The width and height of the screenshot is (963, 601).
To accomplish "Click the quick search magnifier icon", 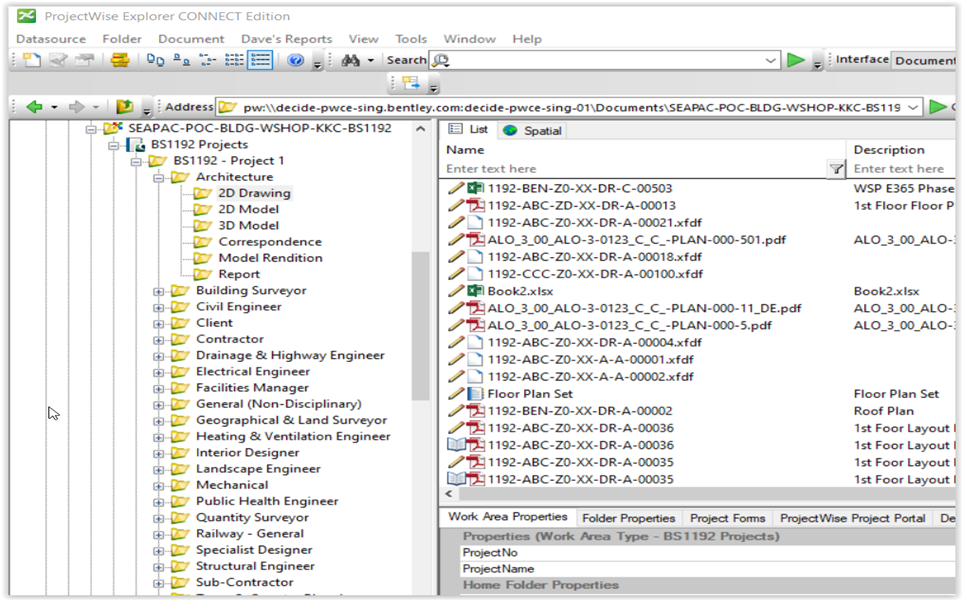I will point(440,60).
